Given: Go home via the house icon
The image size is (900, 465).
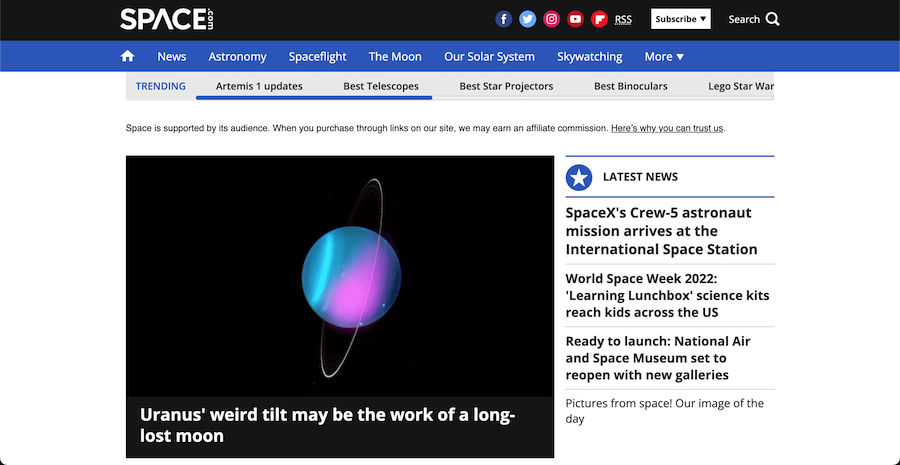Looking at the screenshot, I should [x=127, y=56].
